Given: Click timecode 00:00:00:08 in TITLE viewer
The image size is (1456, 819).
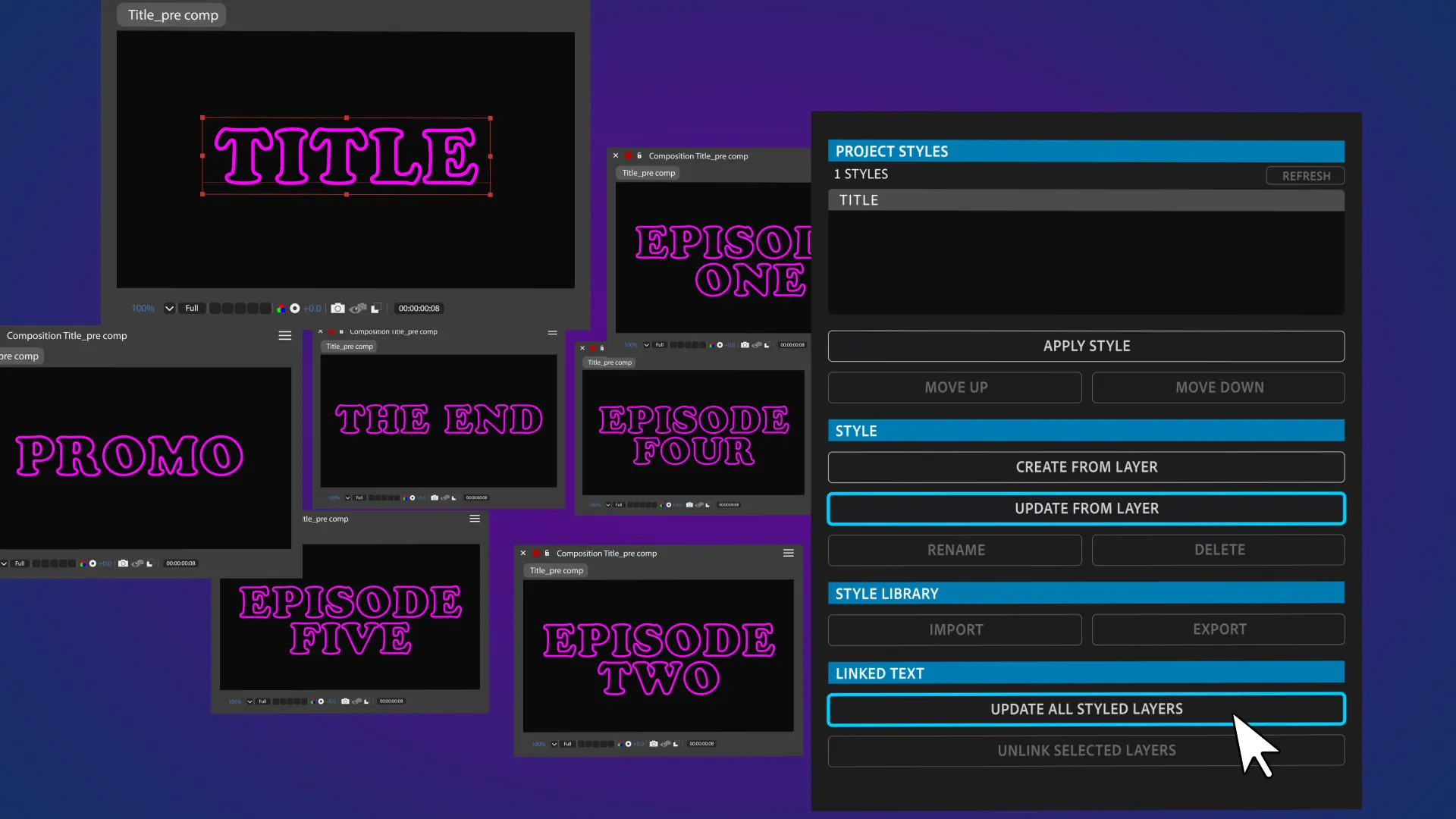Looking at the screenshot, I should 419,309.
